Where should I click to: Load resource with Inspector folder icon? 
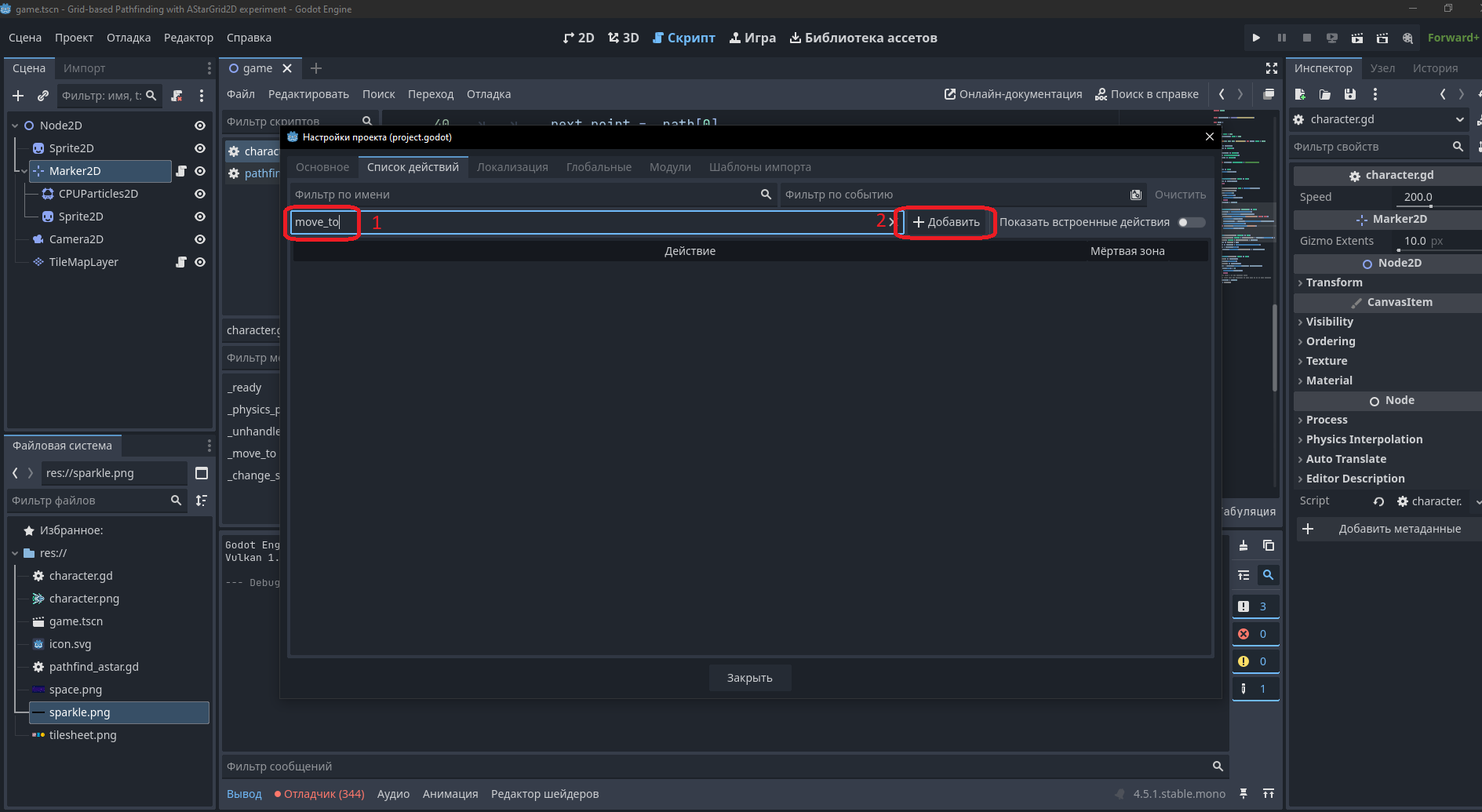point(1325,94)
